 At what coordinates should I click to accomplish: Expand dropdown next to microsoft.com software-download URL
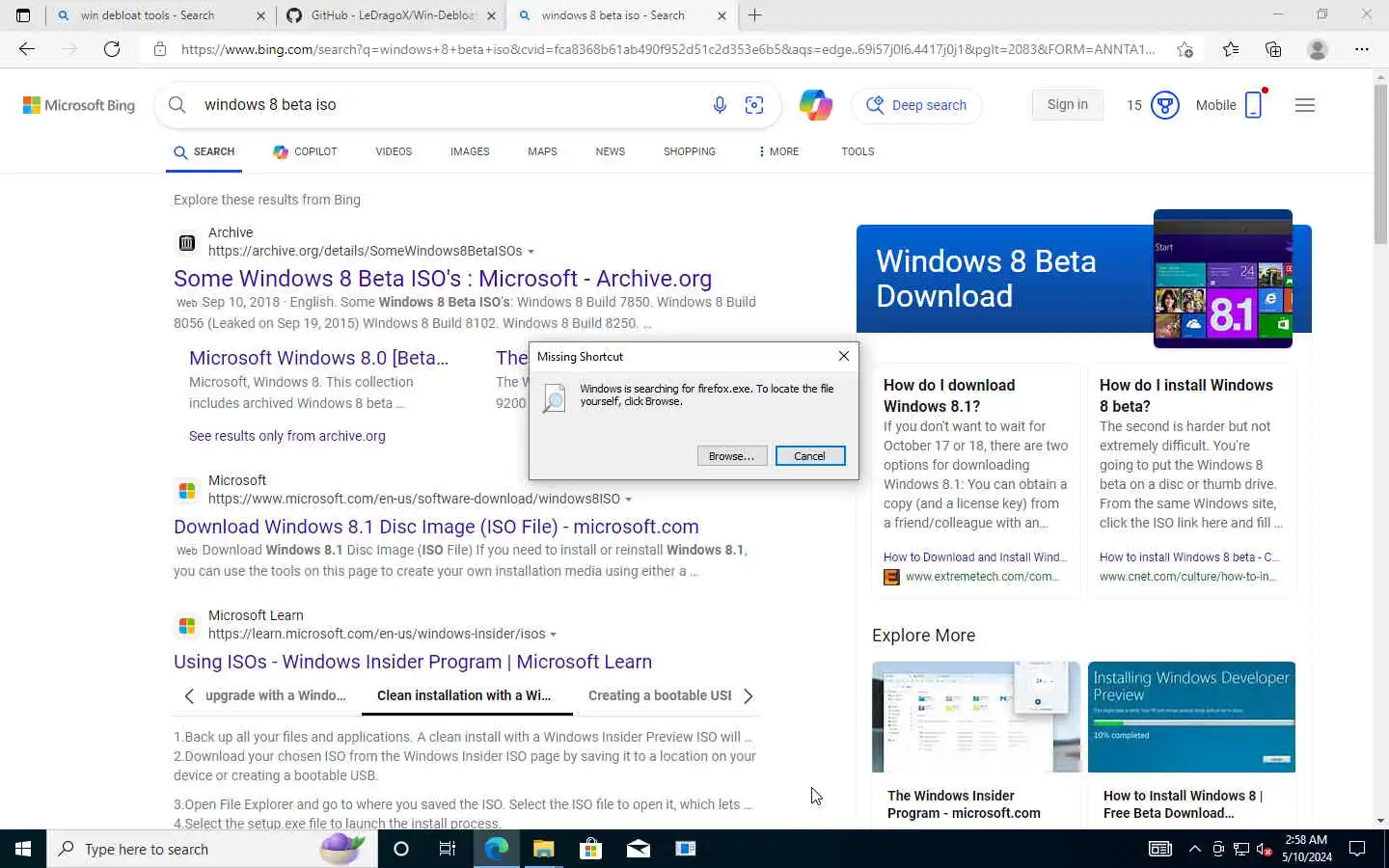point(629,500)
